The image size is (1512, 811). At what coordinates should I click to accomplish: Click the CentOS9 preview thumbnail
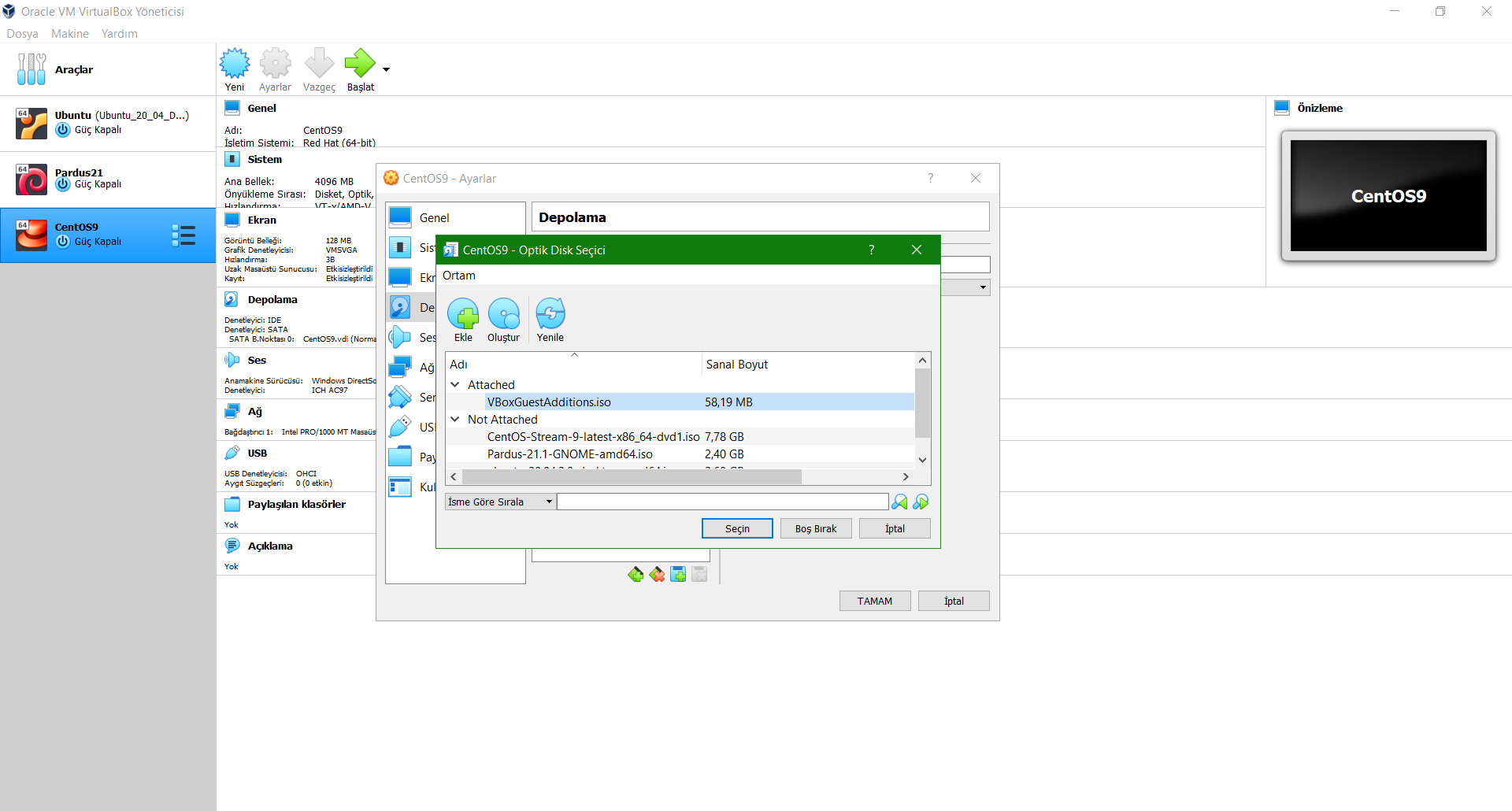point(1388,195)
